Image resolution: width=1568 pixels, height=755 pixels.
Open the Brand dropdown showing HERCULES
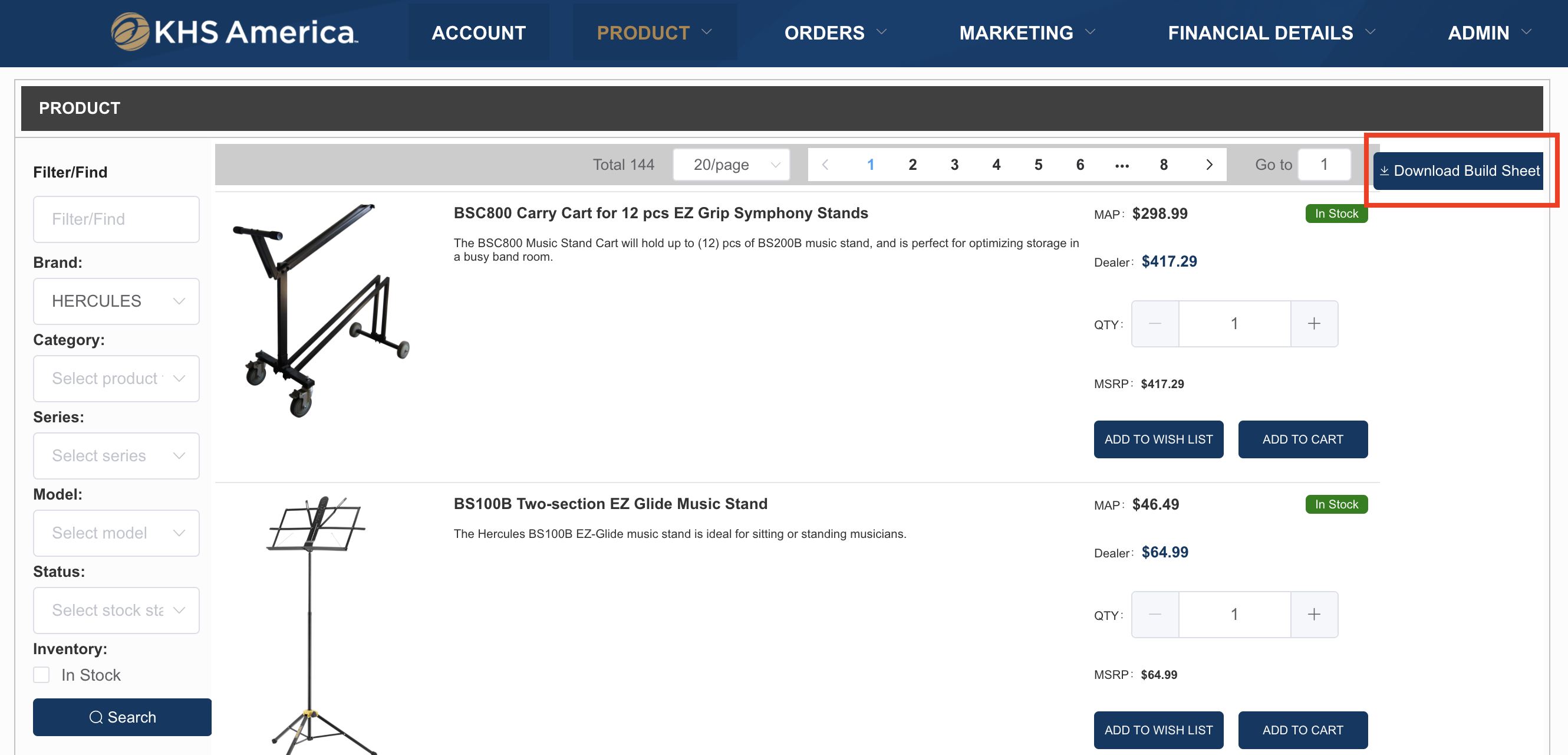tap(116, 301)
